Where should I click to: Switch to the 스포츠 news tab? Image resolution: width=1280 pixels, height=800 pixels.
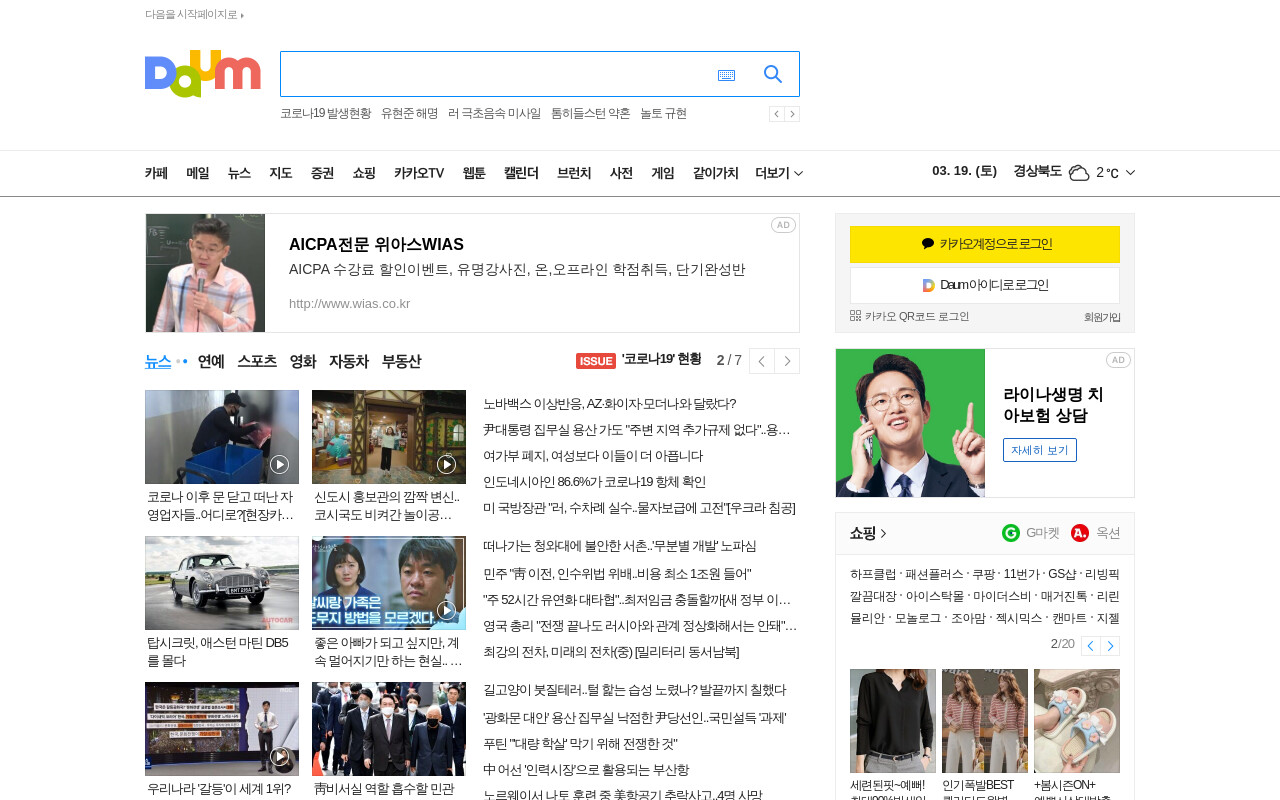257,361
